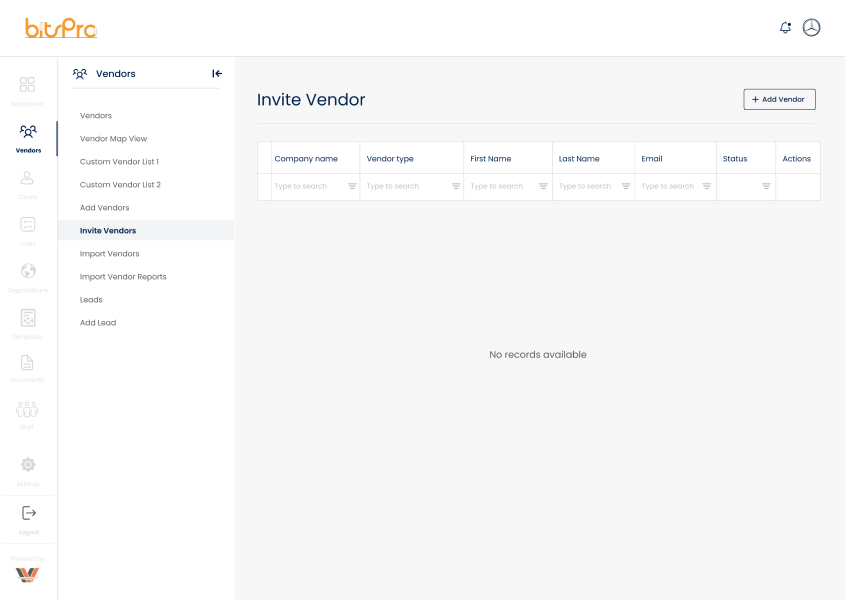Open Vendor type filter menu
The width and height of the screenshot is (845, 600).
(x=456, y=186)
